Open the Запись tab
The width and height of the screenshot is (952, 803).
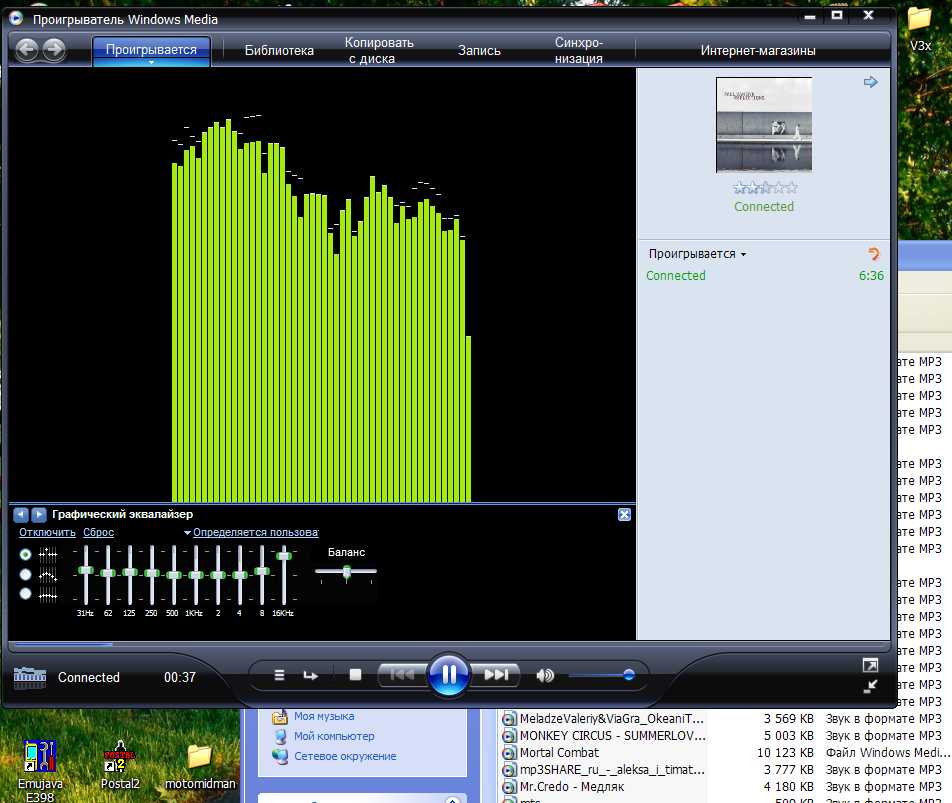(x=479, y=50)
